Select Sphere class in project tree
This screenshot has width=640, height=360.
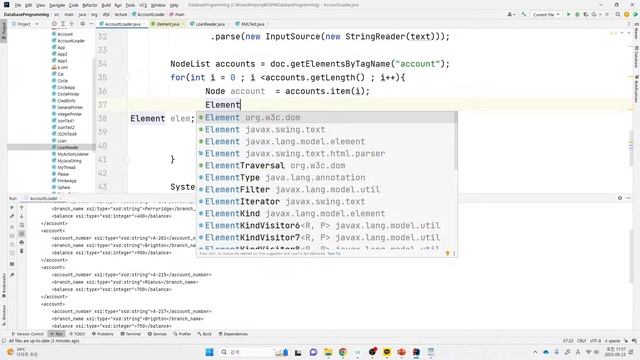click(x=61, y=187)
